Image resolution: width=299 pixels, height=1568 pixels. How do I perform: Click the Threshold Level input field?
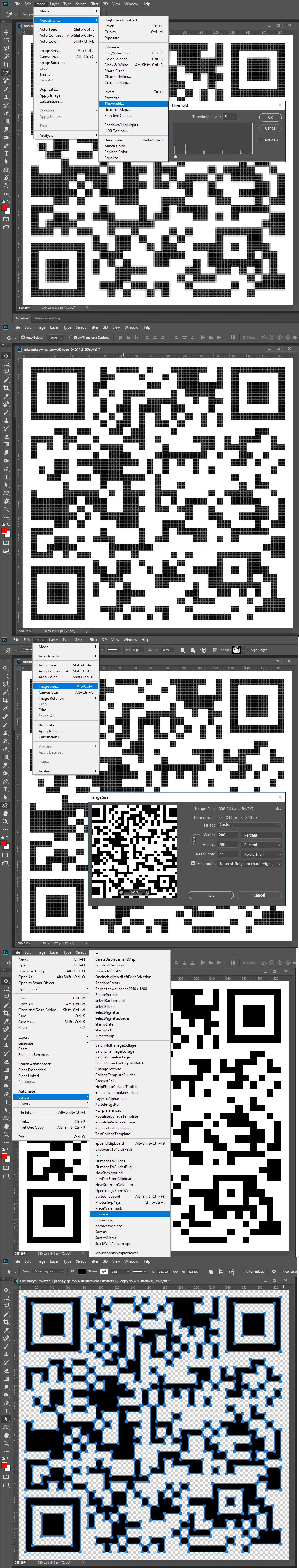click(230, 116)
